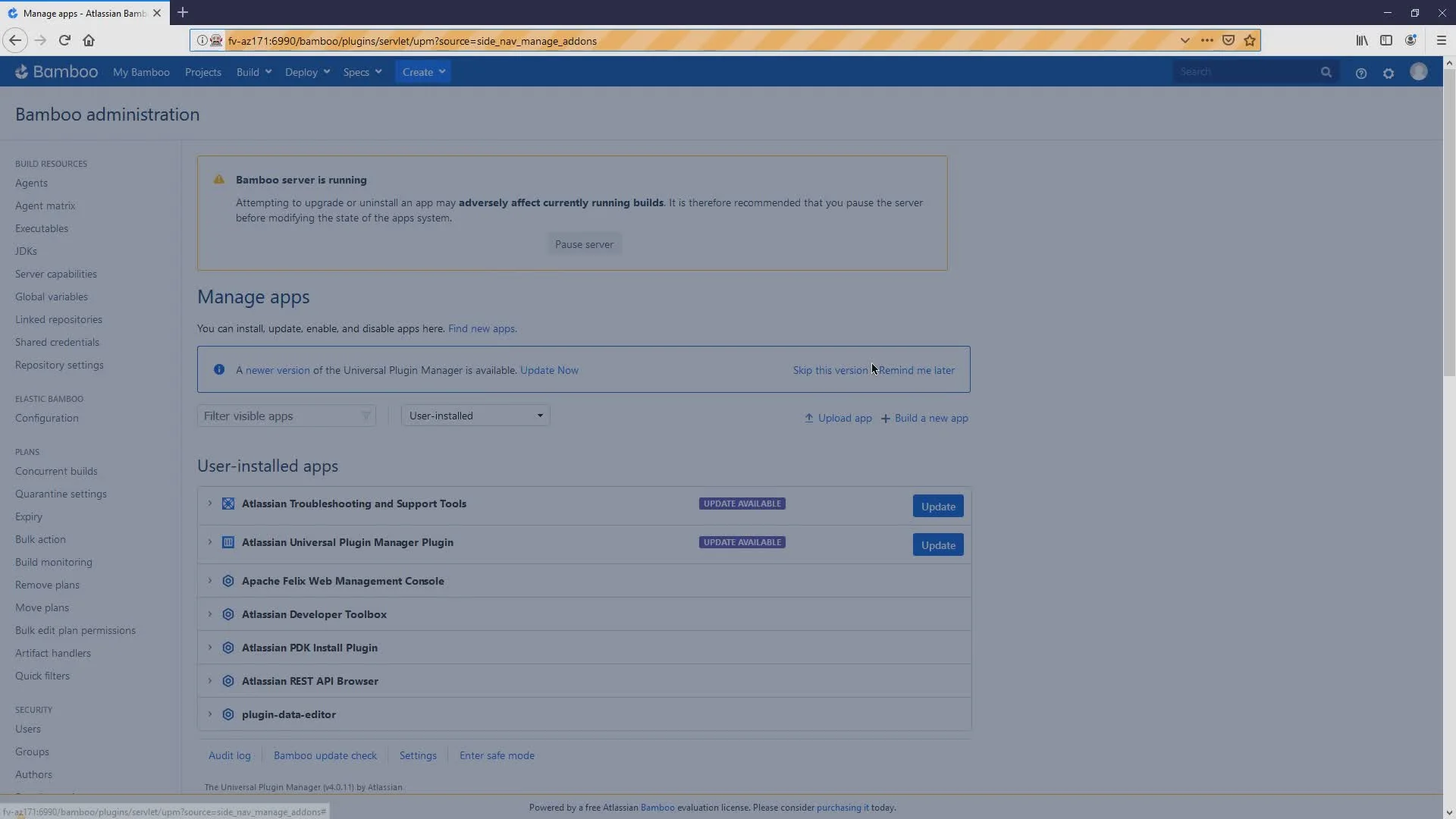
Task: Select the User-installed apps filter dropdown
Action: [x=475, y=415]
